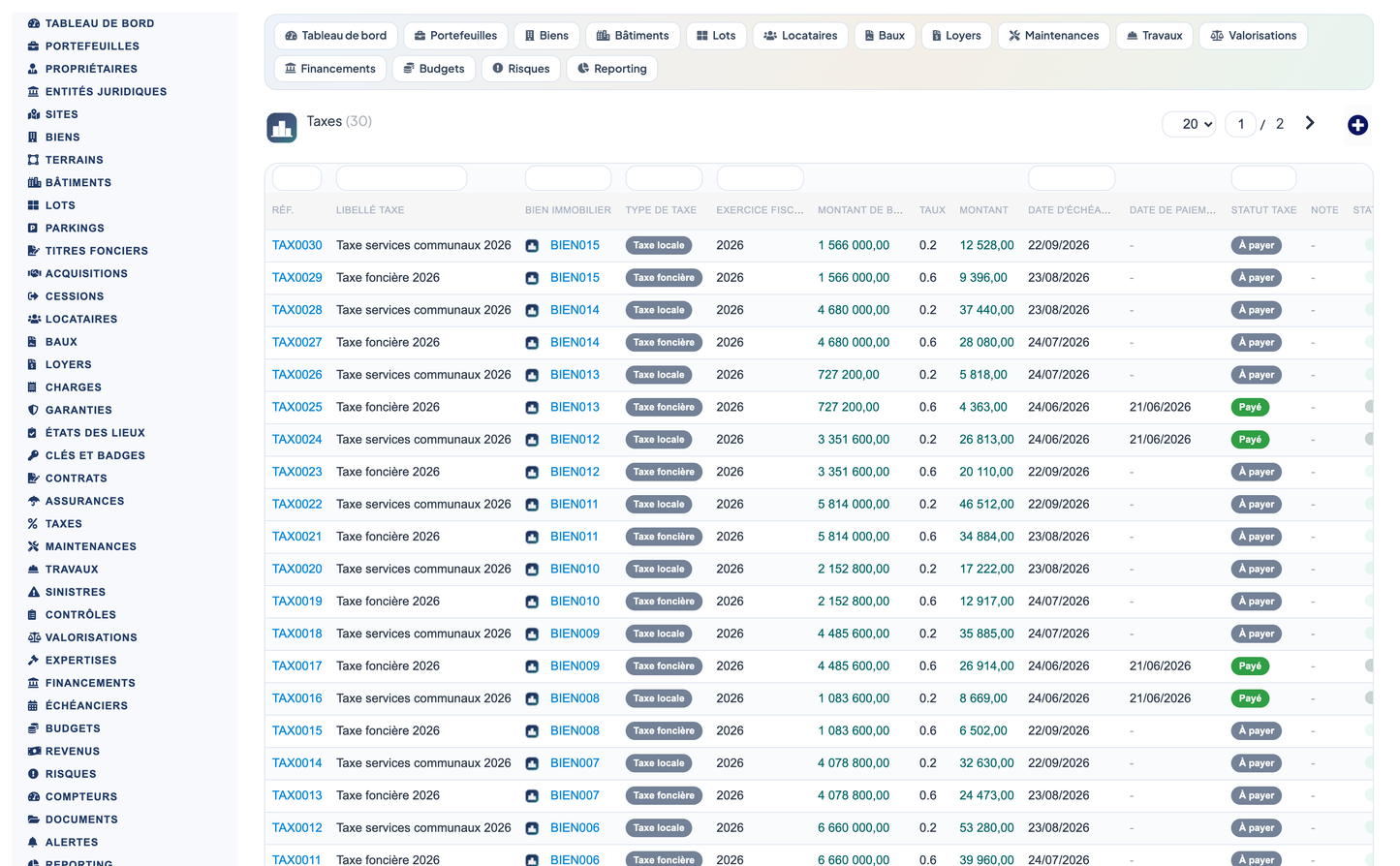Open tax record TAX0025
The height and width of the screenshot is (866, 1400).
click(296, 407)
